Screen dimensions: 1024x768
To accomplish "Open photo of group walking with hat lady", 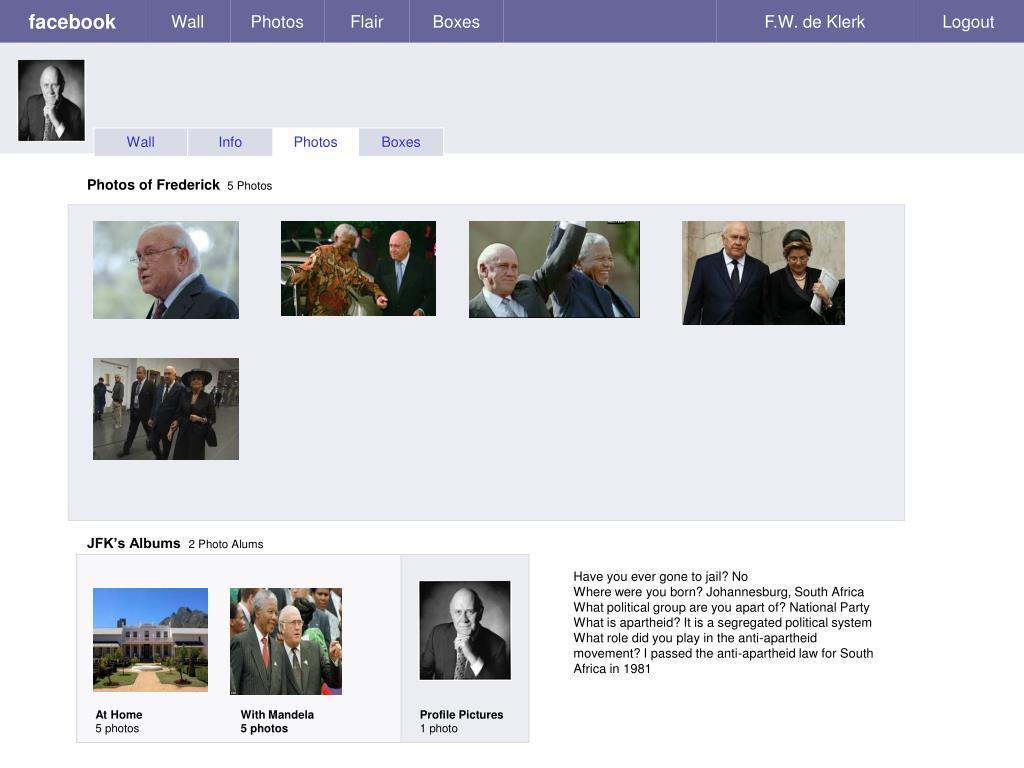I will [166, 409].
